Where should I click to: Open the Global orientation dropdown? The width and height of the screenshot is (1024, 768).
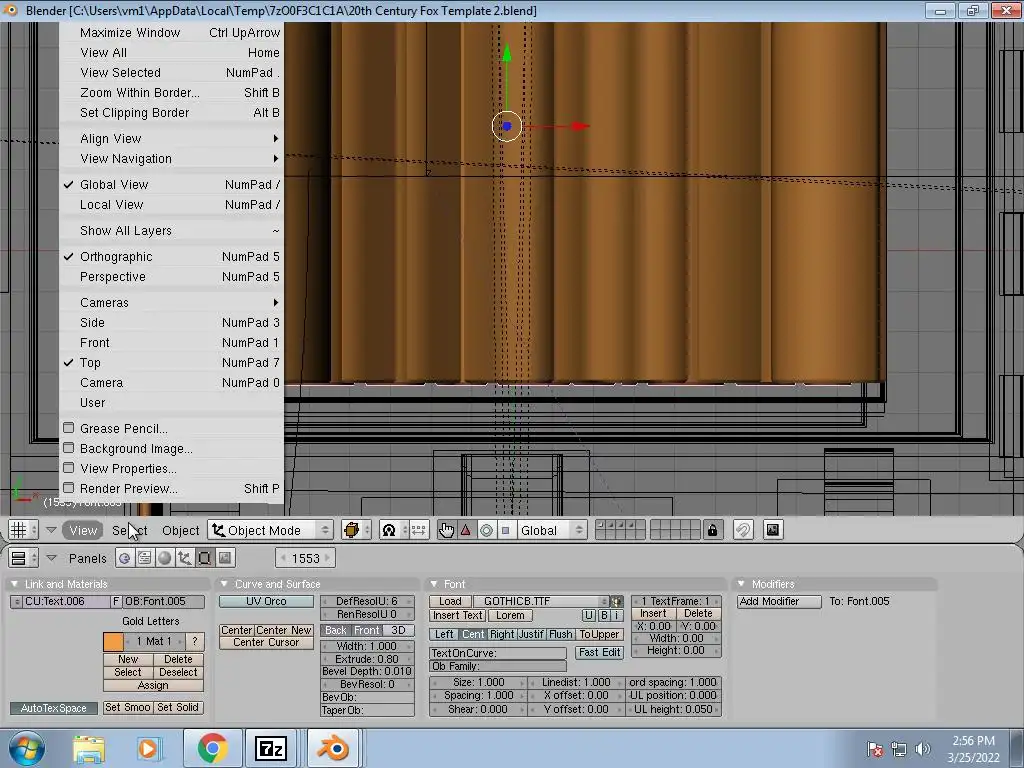551,530
